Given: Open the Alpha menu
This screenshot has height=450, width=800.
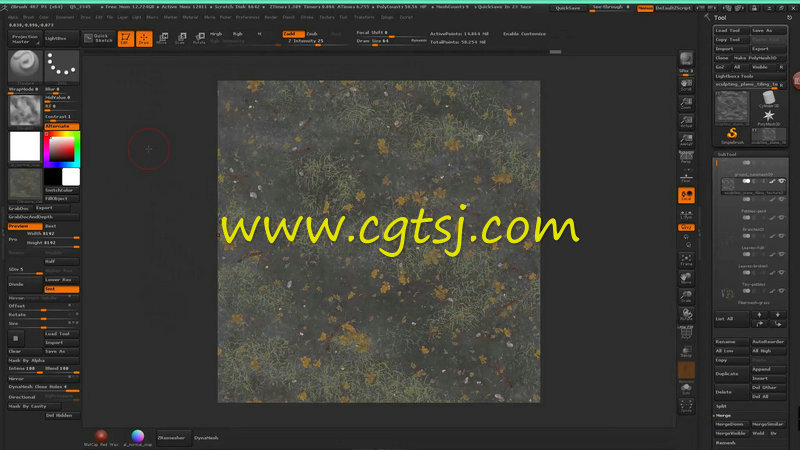Looking at the screenshot, I should click(x=13, y=17).
